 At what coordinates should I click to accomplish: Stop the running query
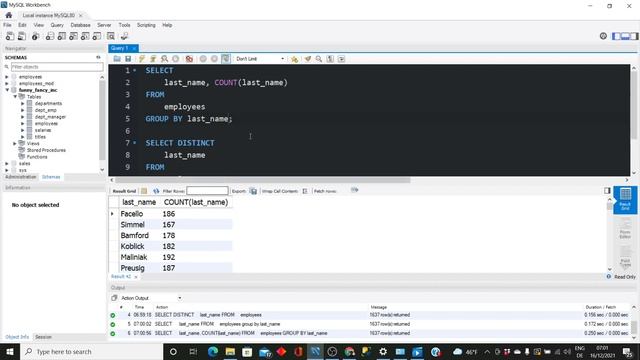point(176,59)
